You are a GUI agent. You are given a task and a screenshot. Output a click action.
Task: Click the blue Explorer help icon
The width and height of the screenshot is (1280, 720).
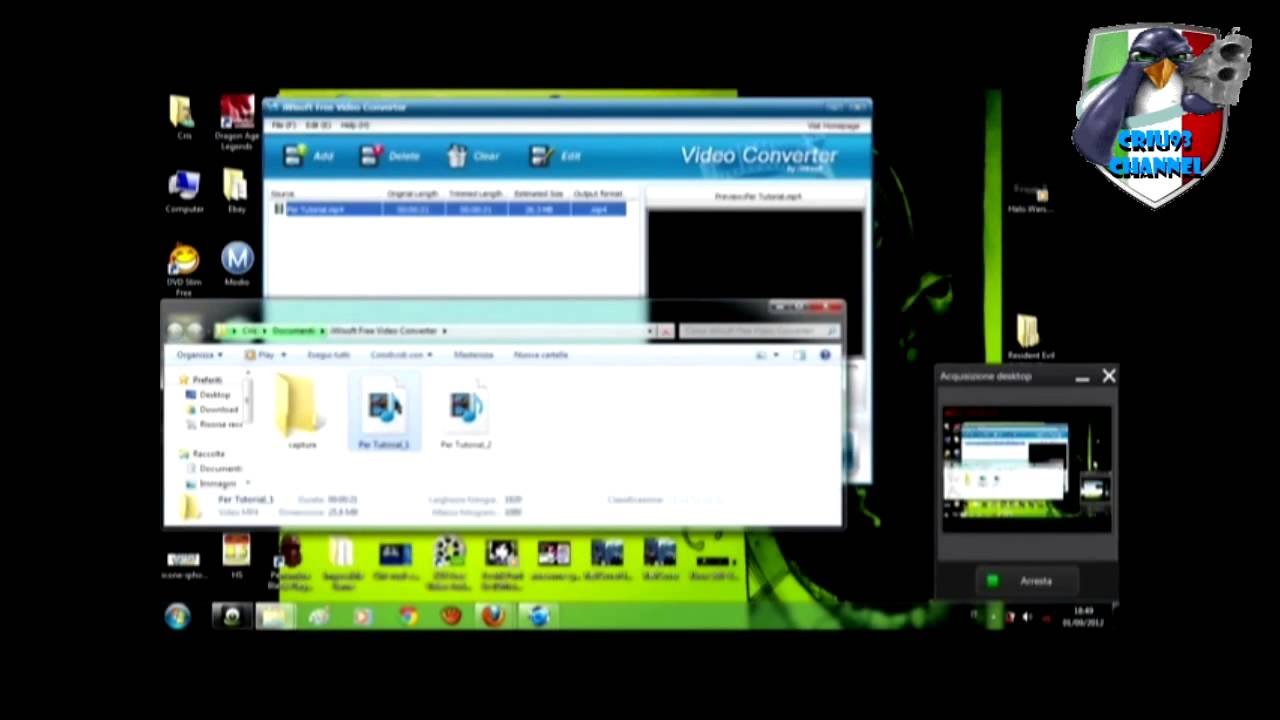[825, 355]
